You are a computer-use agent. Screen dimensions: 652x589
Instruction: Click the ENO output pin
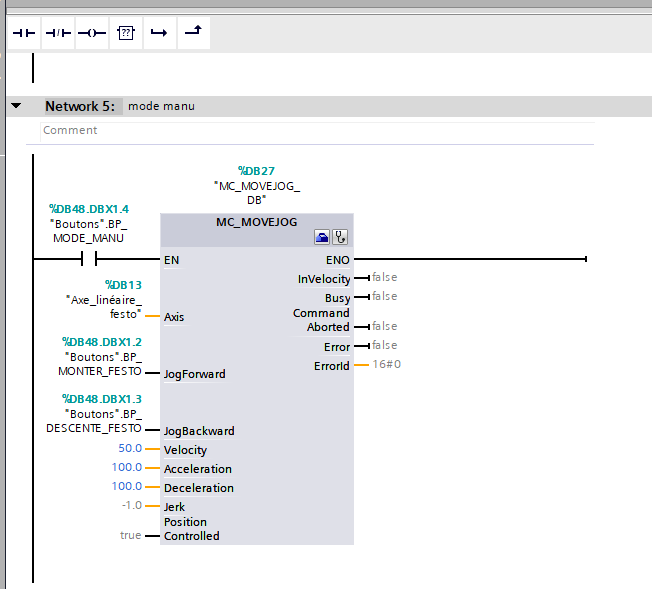tap(338, 260)
